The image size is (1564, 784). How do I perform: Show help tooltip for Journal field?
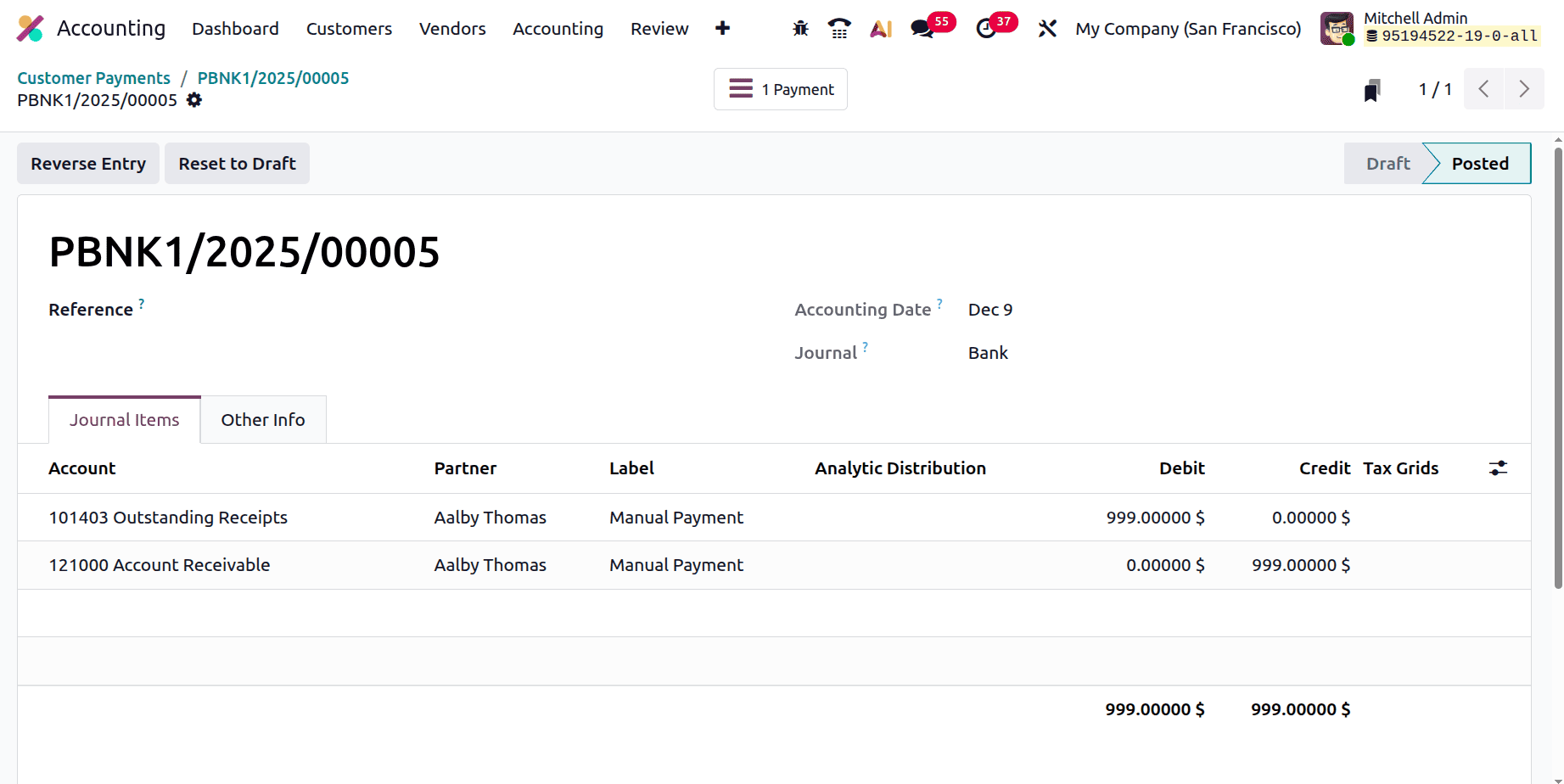click(x=865, y=346)
